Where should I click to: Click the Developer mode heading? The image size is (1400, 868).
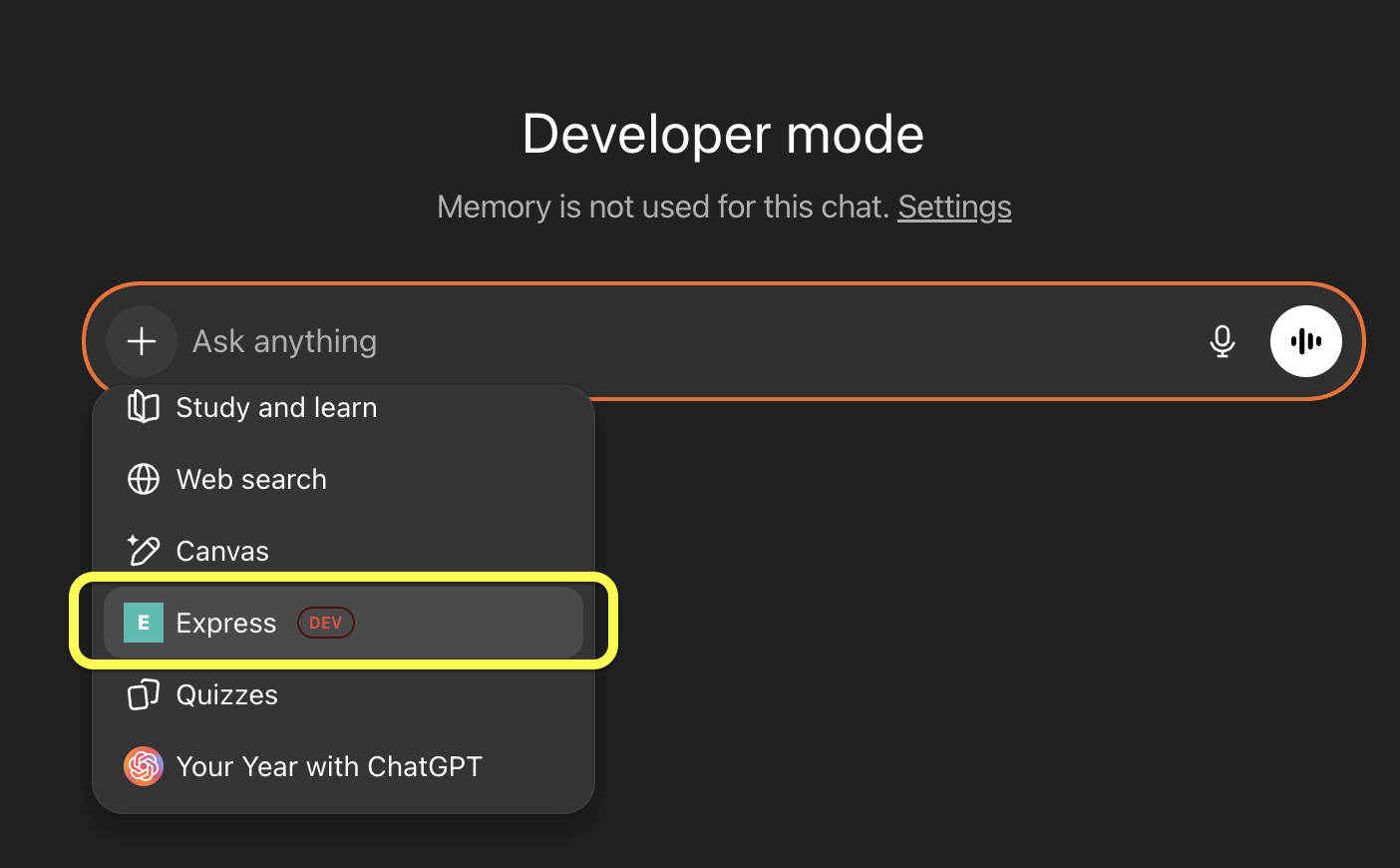[x=723, y=134]
